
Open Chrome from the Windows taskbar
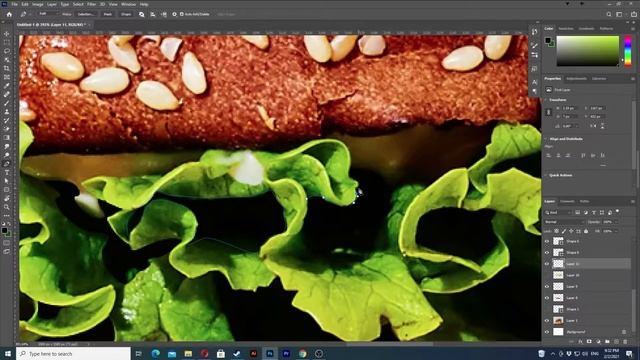click(x=302, y=353)
